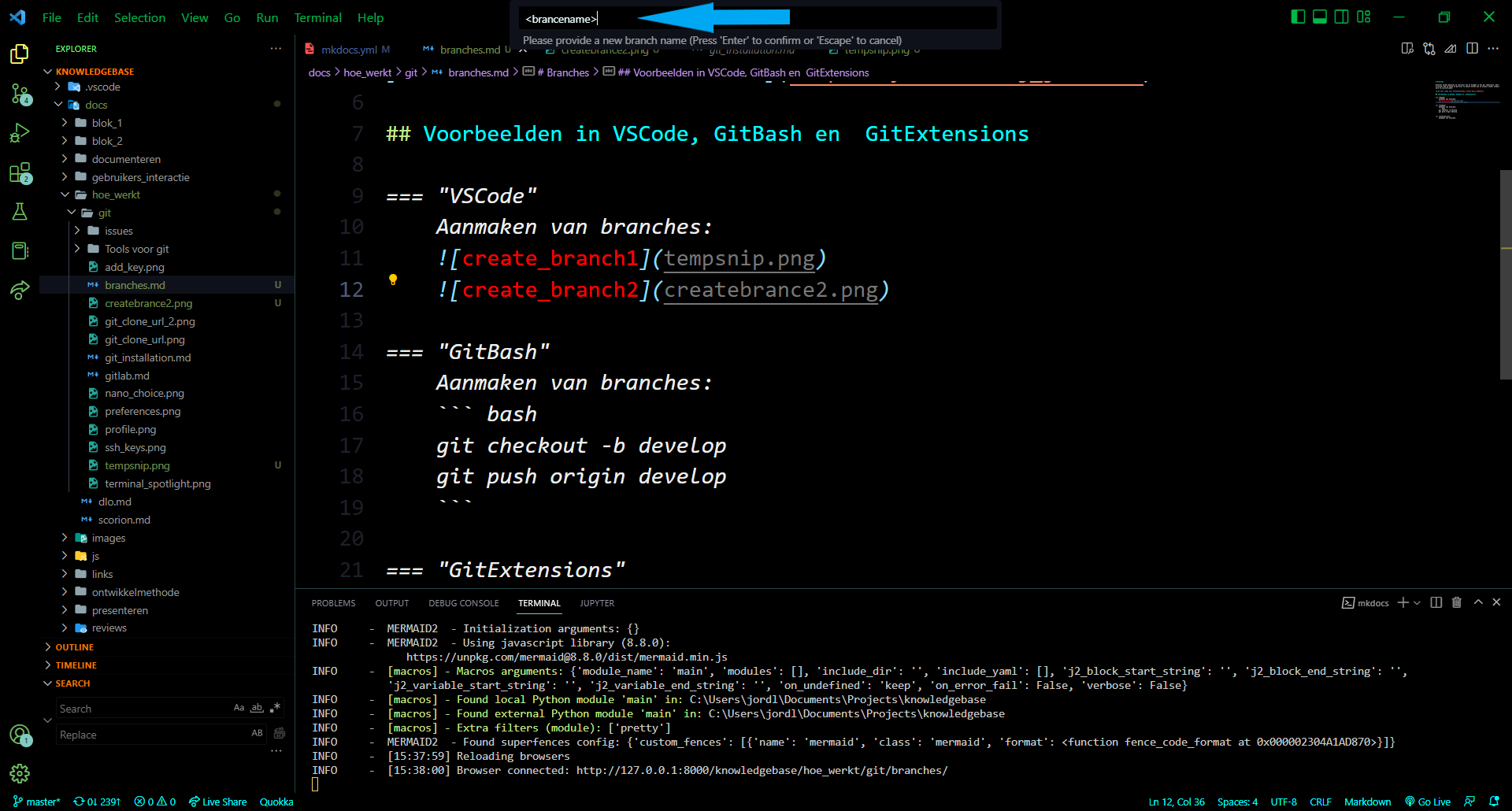
Task: Toggle Use Regular Expression in search
Action: (275, 708)
